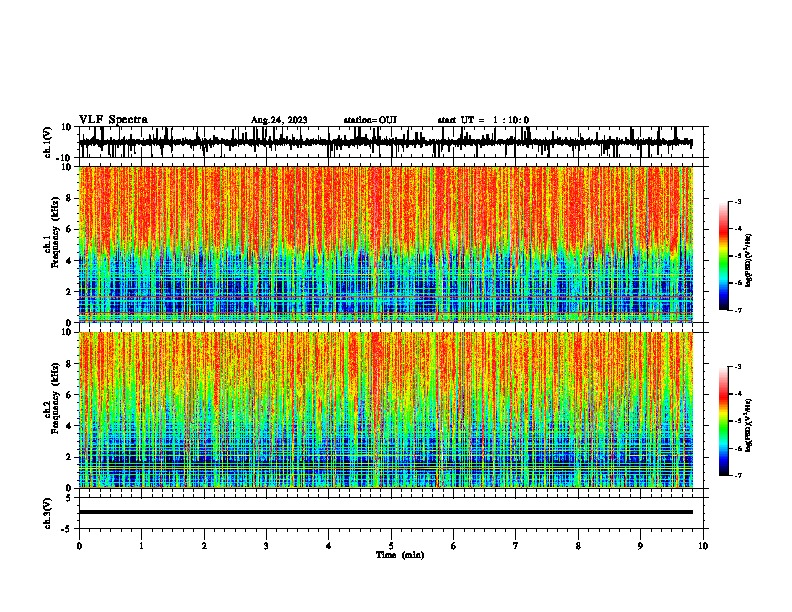Click the "10" kHz tick on ch.1 frequency axis
Screen dimensions: 792x612
(67, 167)
